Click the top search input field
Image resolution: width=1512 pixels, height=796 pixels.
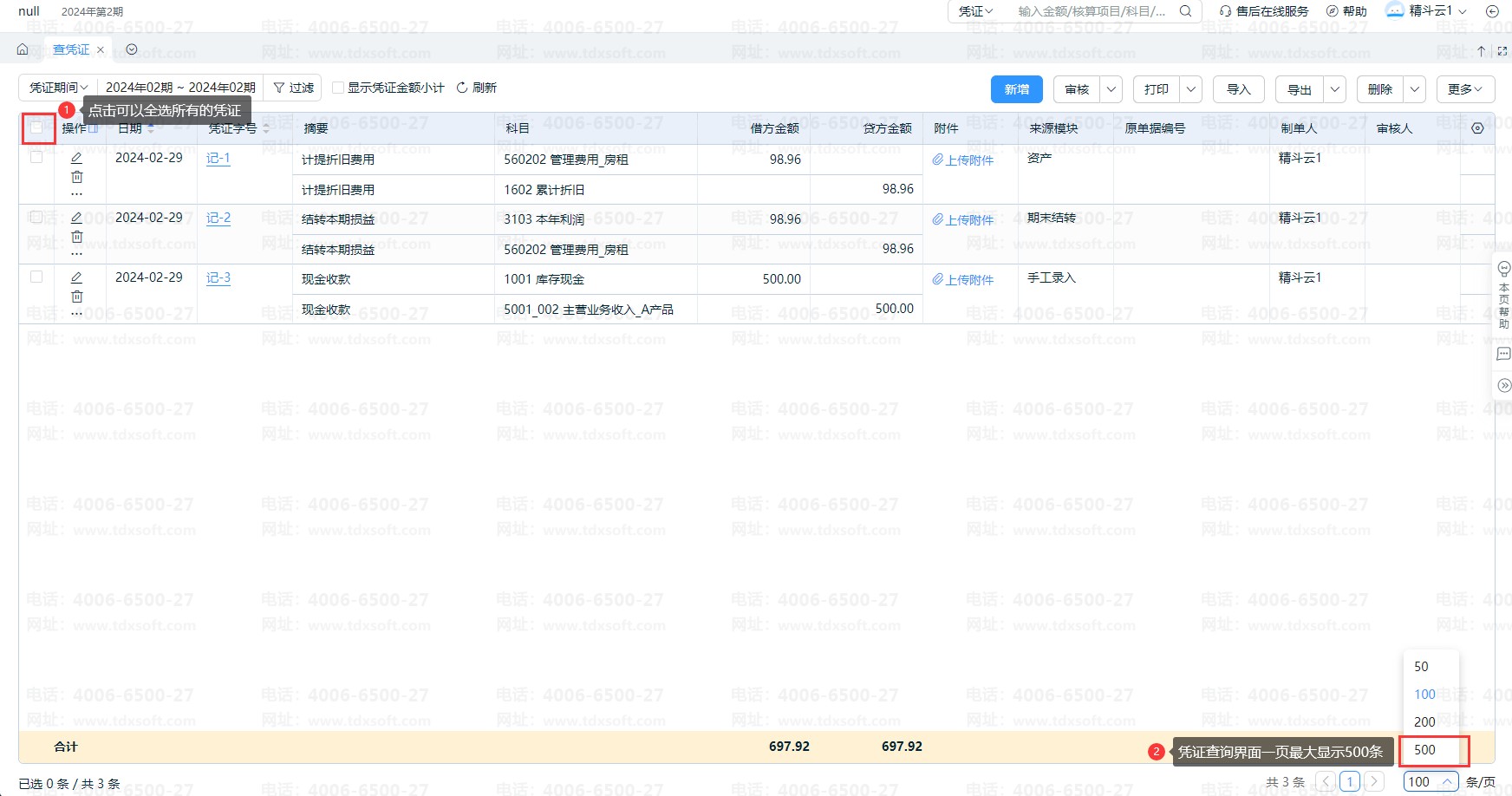click(x=1091, y=11)
